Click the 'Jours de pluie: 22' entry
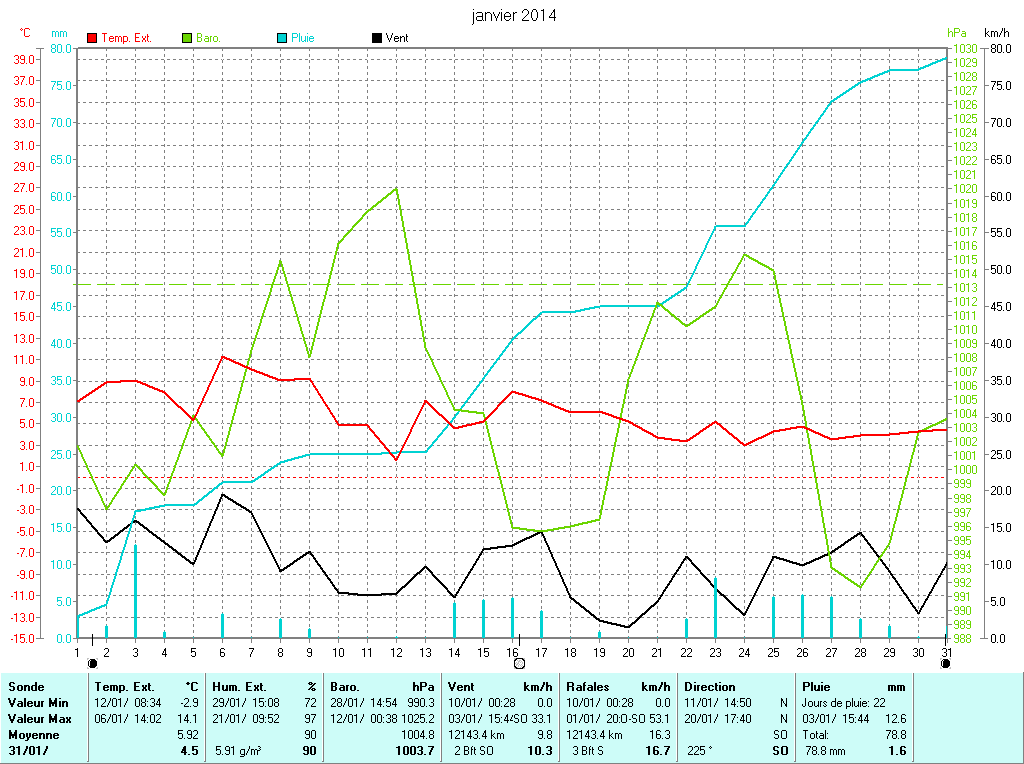This screenshot has height=764, width=1024. (844, 703)
